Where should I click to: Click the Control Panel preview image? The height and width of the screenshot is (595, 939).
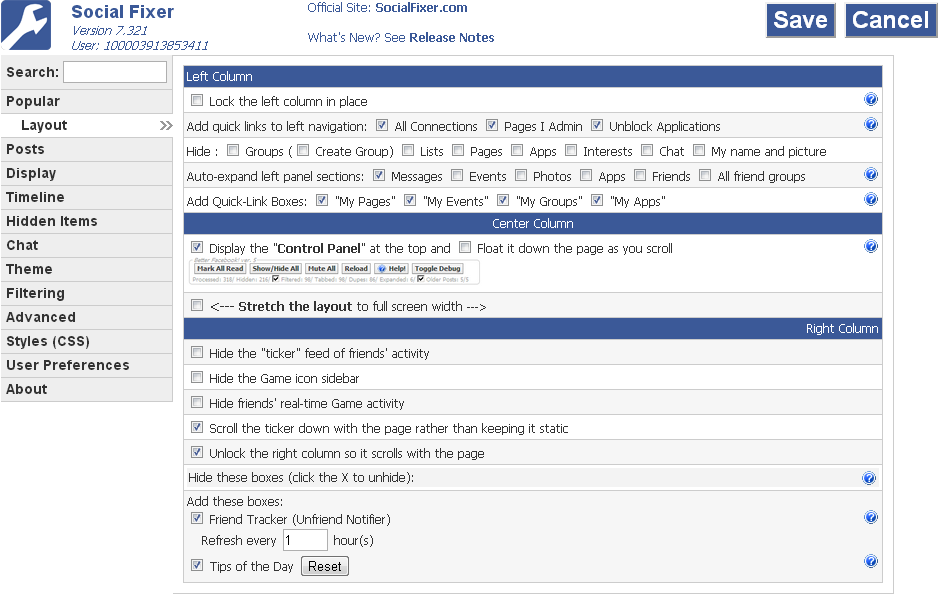[335, 271]
